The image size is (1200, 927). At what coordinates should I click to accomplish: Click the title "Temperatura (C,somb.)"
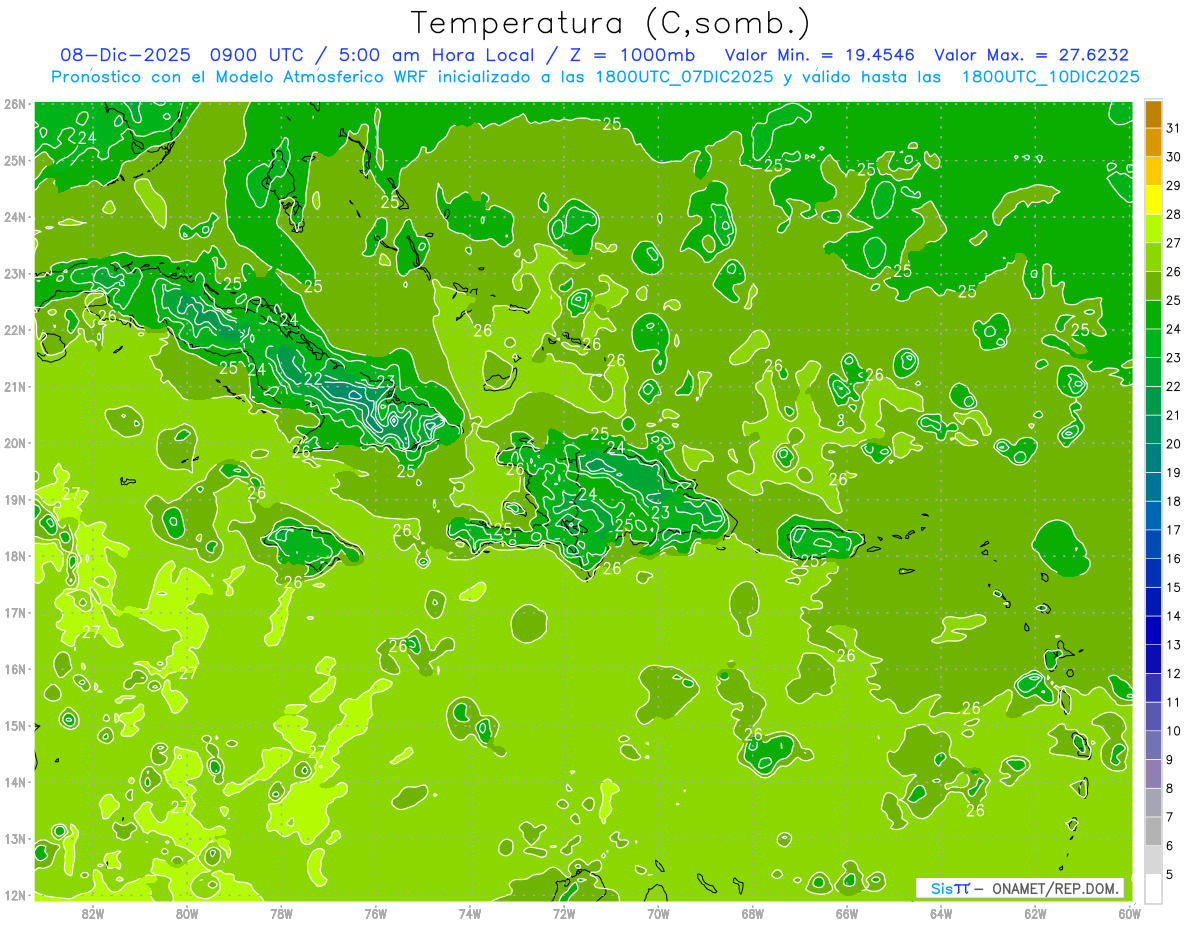pyautogui.click(x=611, y=23)
